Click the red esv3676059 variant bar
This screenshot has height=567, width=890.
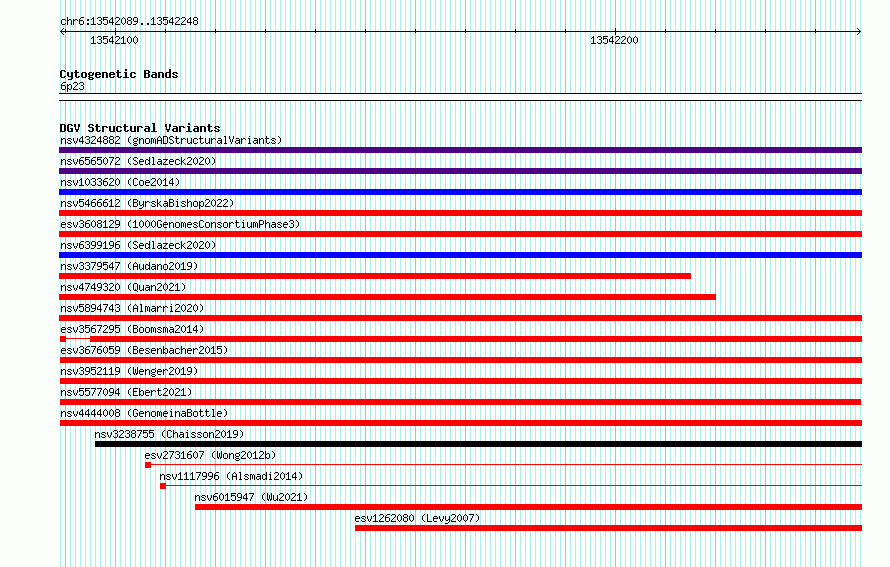460,360
